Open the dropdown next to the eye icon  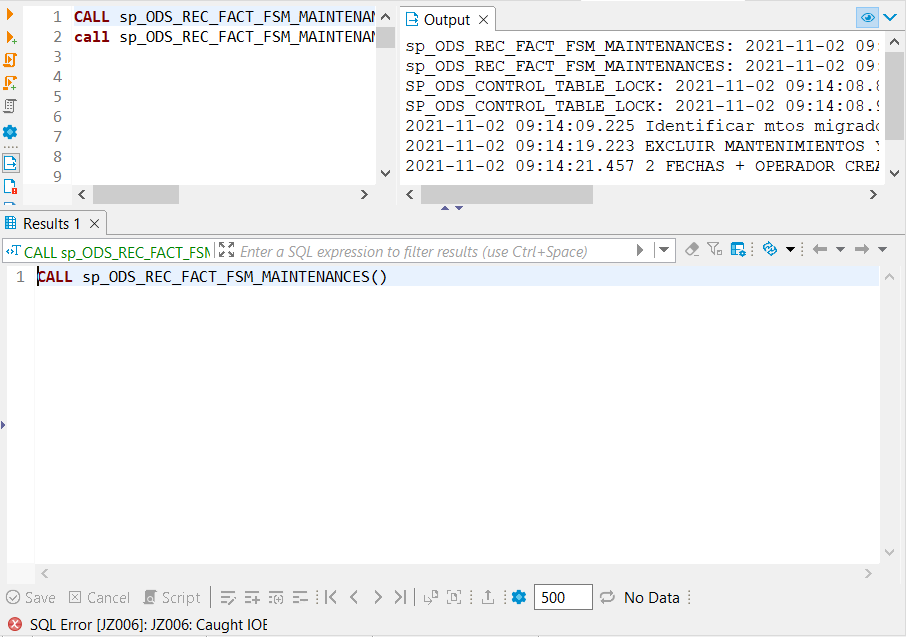click(x=889, y=17)
